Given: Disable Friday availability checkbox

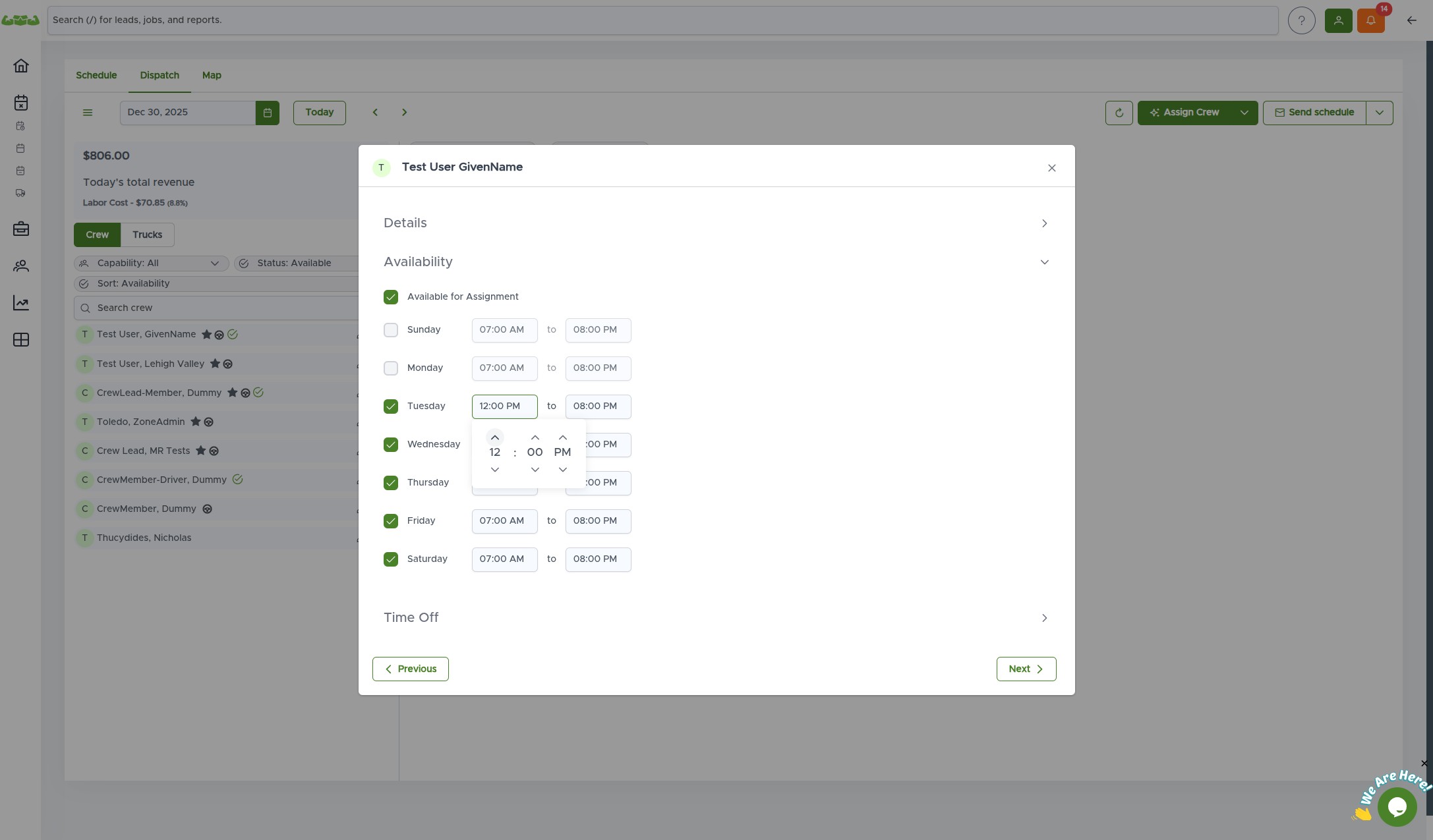Looking at the screenshot, I should (x=391, y=521).
